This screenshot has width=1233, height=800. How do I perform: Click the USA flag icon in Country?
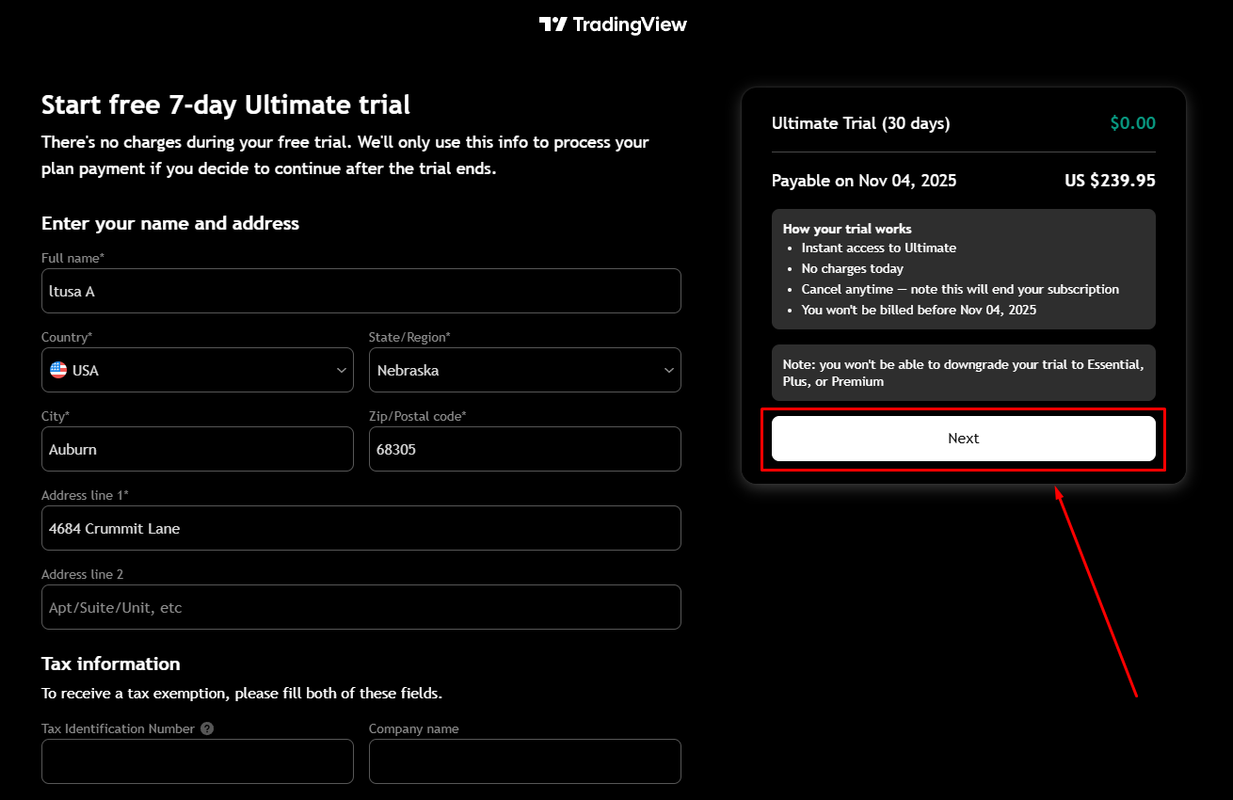(x=59, y=370)
